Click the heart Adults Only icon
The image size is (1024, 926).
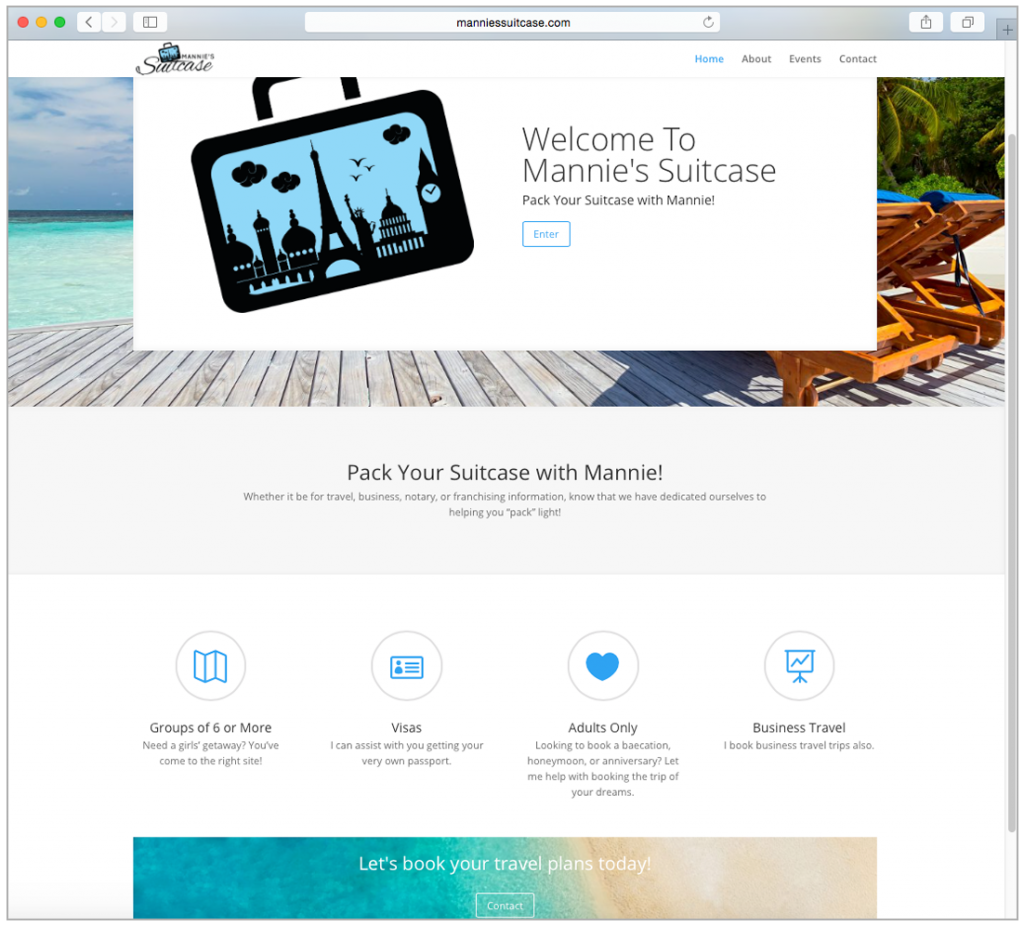602,666
